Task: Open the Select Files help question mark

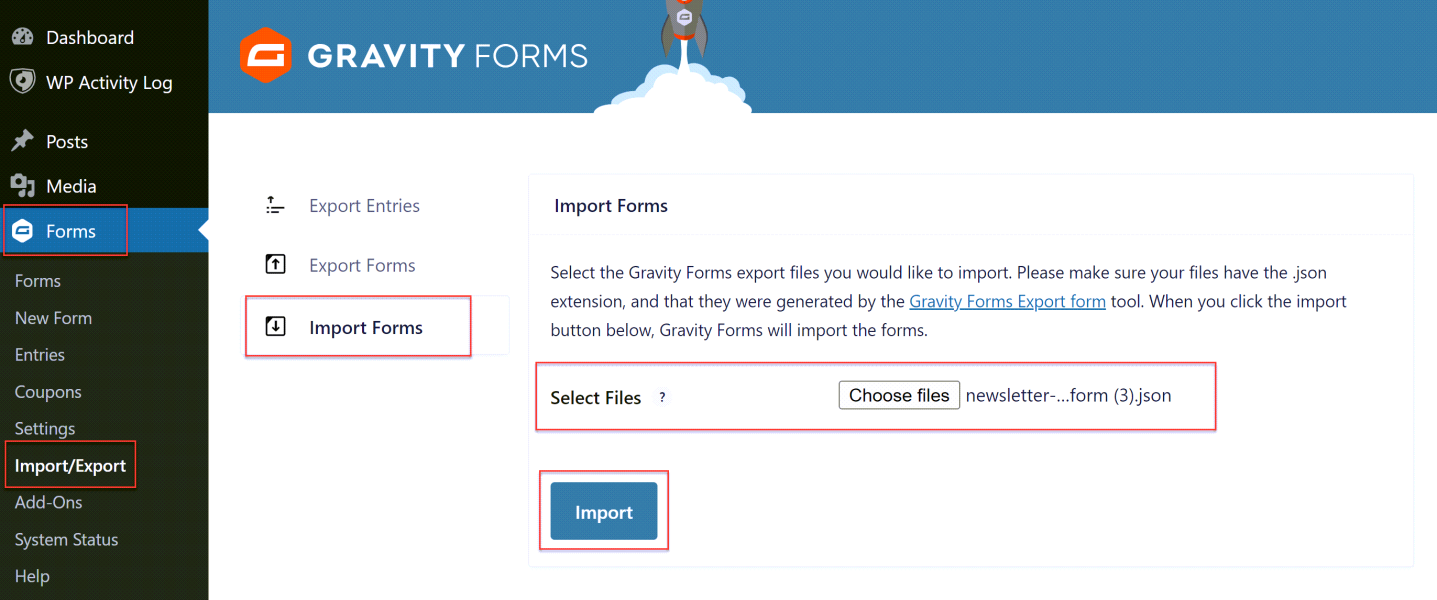Action: tap(661, 397)
